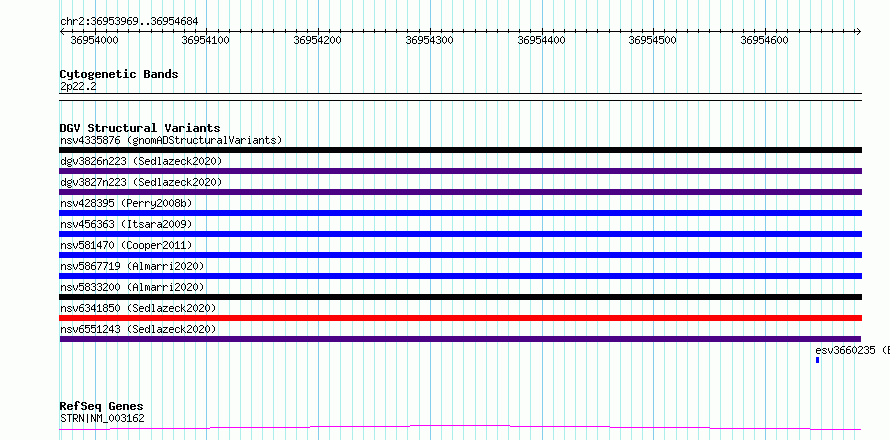Click ruler tick label 36954400
Viewport: 890px width, 440px height.
(541, 40)
